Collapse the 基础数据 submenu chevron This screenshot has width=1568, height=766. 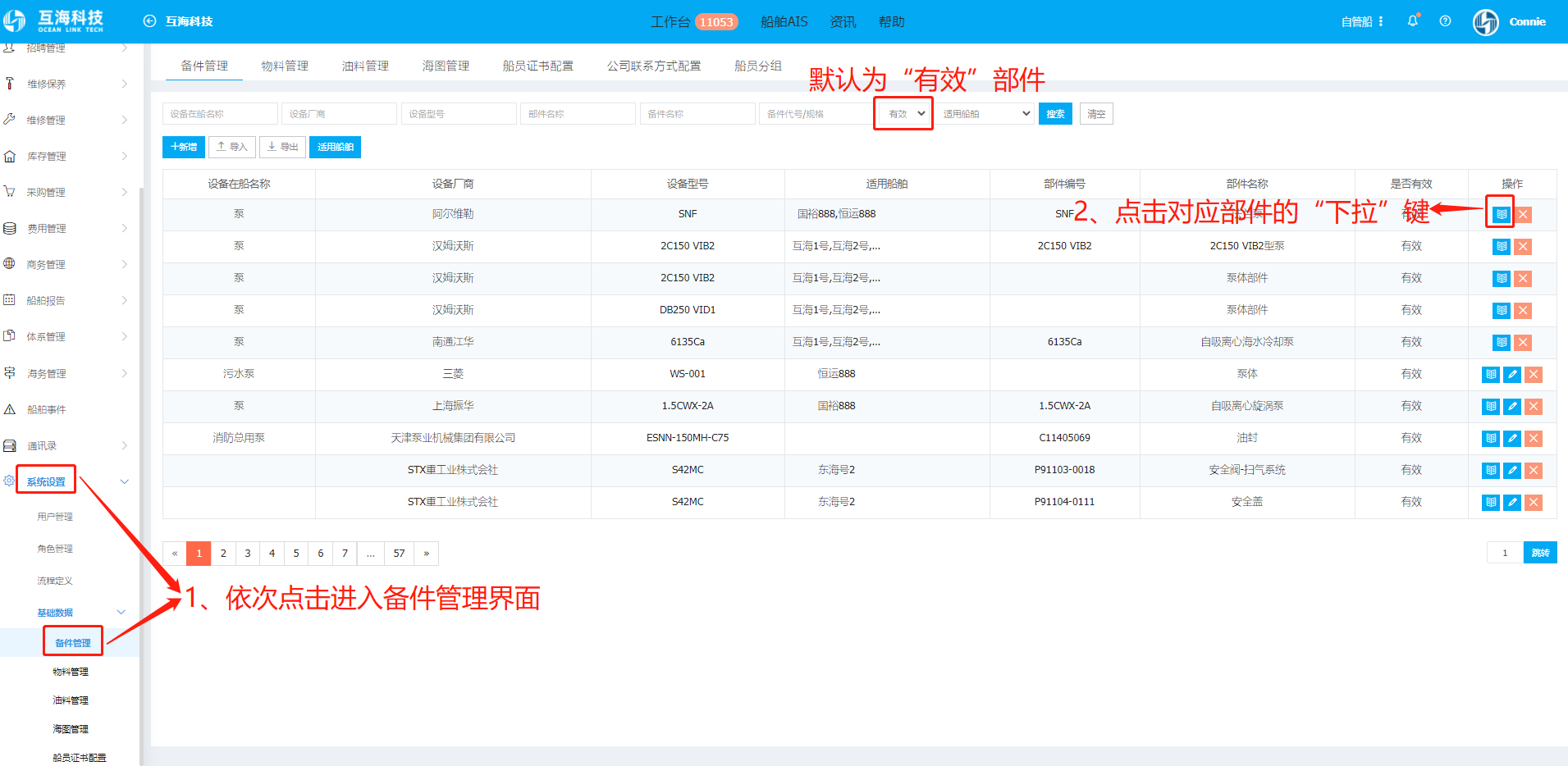point(121,612)
